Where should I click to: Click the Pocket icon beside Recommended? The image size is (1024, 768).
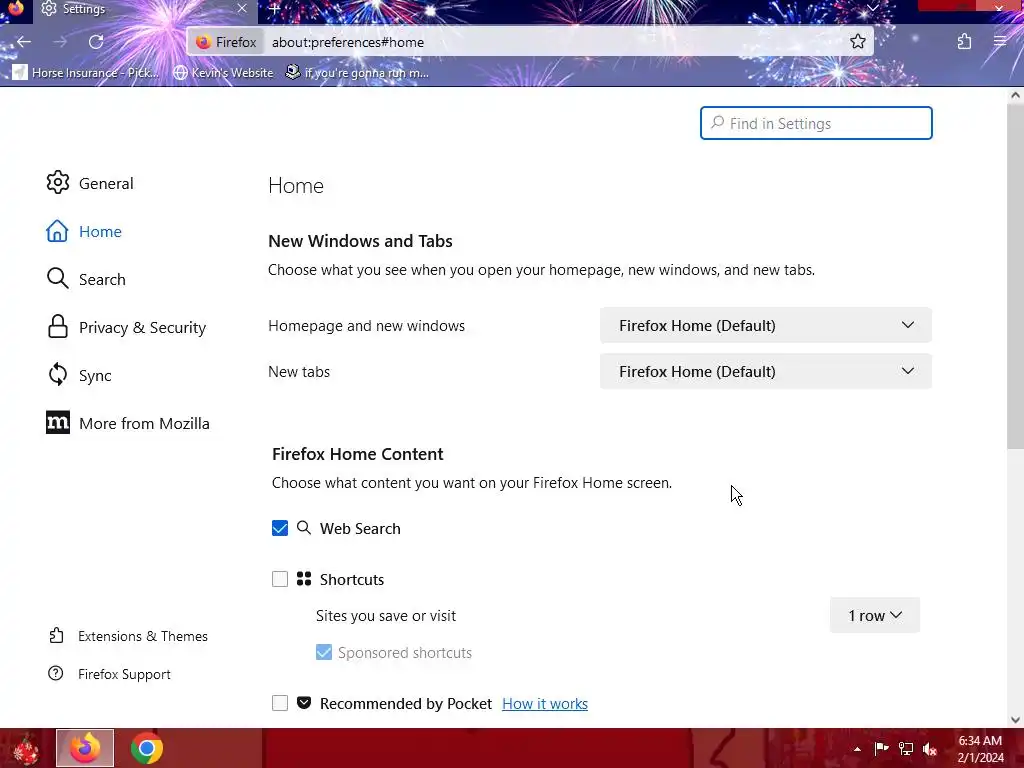pos(304,703)
